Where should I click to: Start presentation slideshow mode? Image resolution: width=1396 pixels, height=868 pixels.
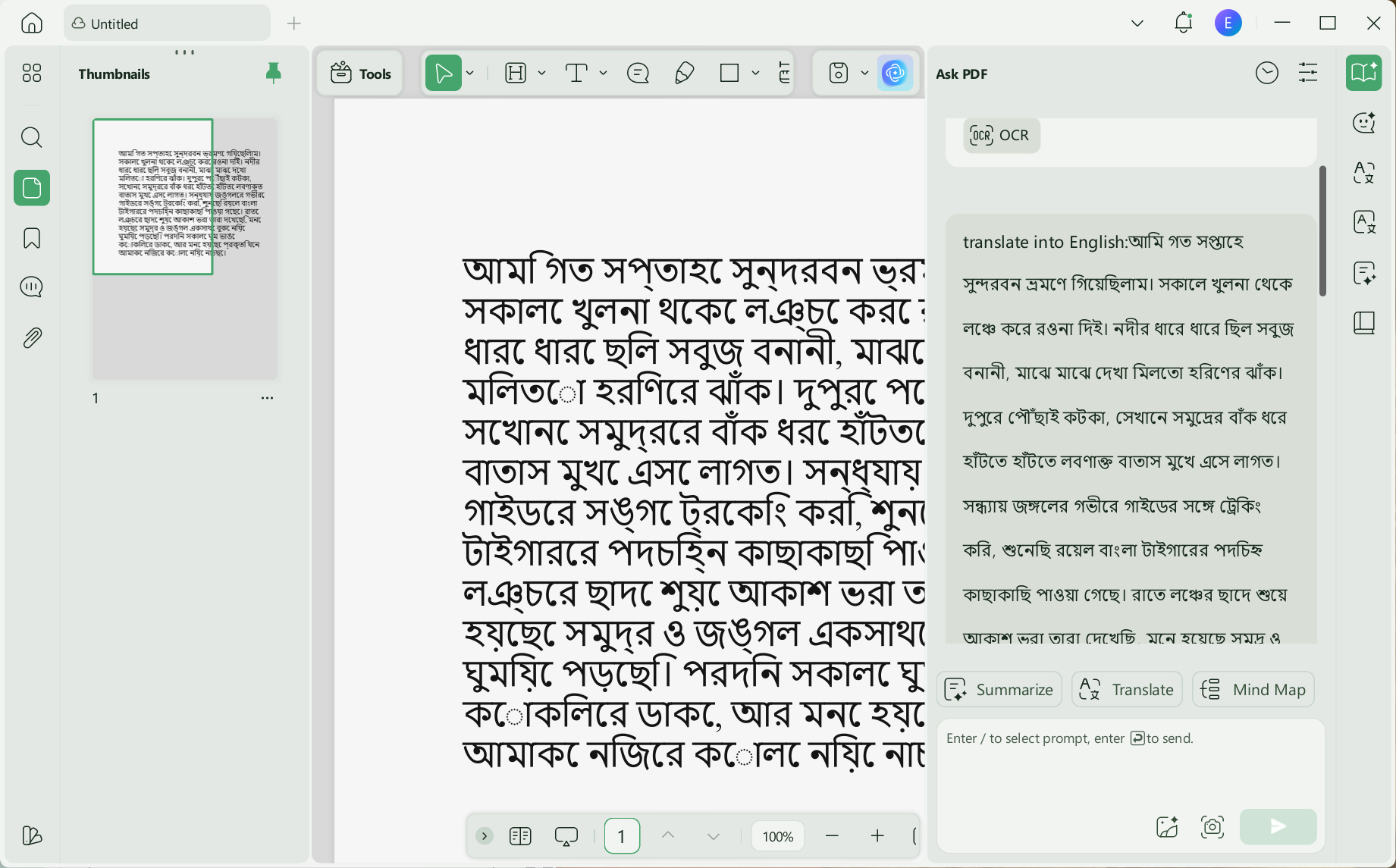point(566,836)
